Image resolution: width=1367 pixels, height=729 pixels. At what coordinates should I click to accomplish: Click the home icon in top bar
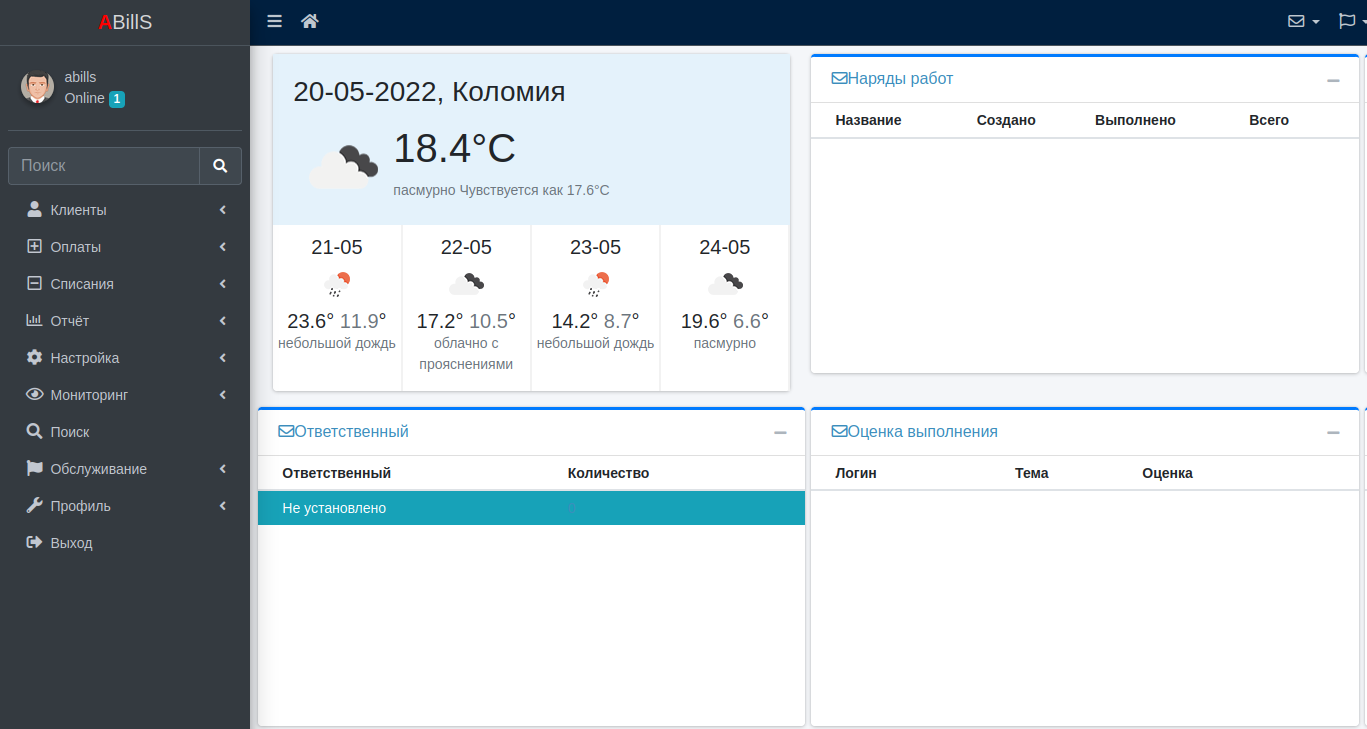point(310,21)
